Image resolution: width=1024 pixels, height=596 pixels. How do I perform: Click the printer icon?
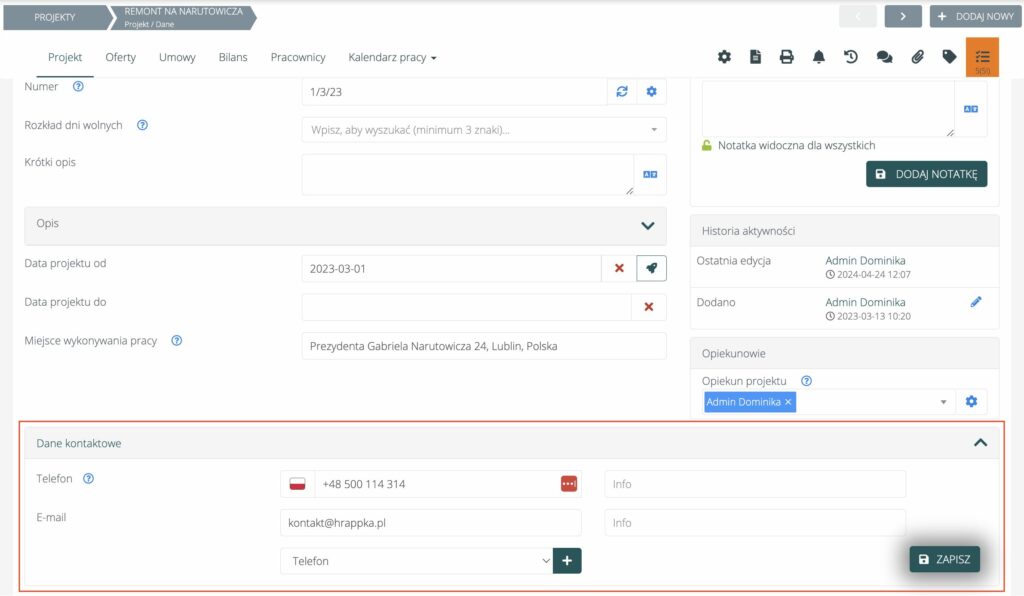click(x=787, y=57)
